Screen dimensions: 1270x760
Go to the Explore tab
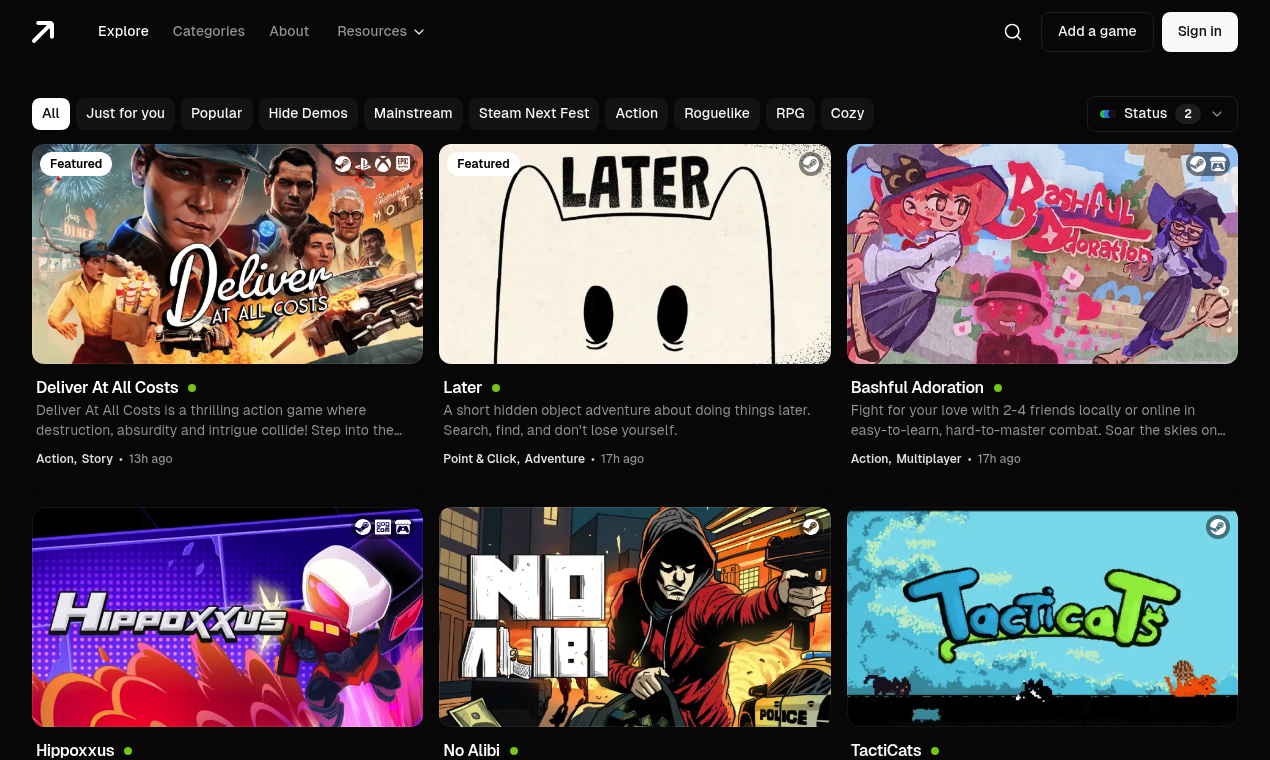pos(123,32)
